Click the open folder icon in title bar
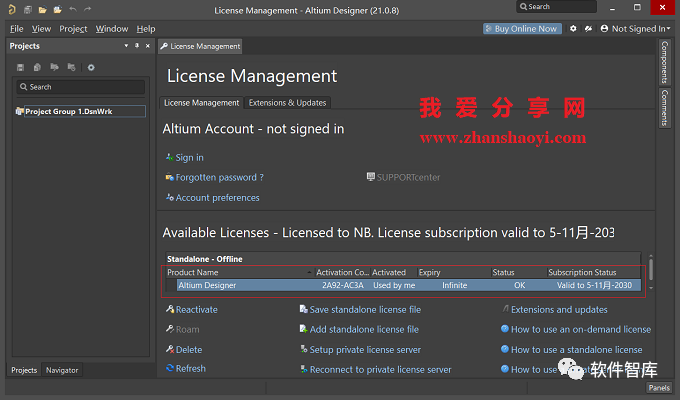This screenshot has height=400, width=680. click(x=42, y=10)
